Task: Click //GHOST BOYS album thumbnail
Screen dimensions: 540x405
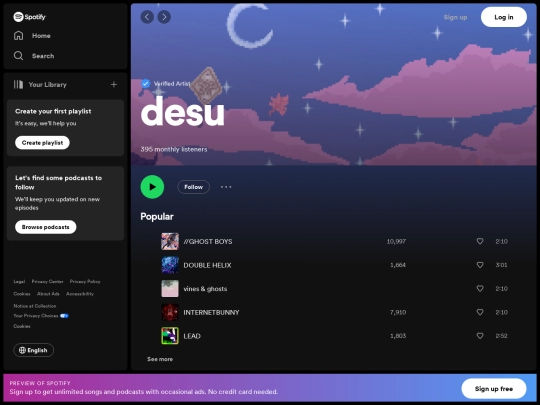Action: coord(170,241)
